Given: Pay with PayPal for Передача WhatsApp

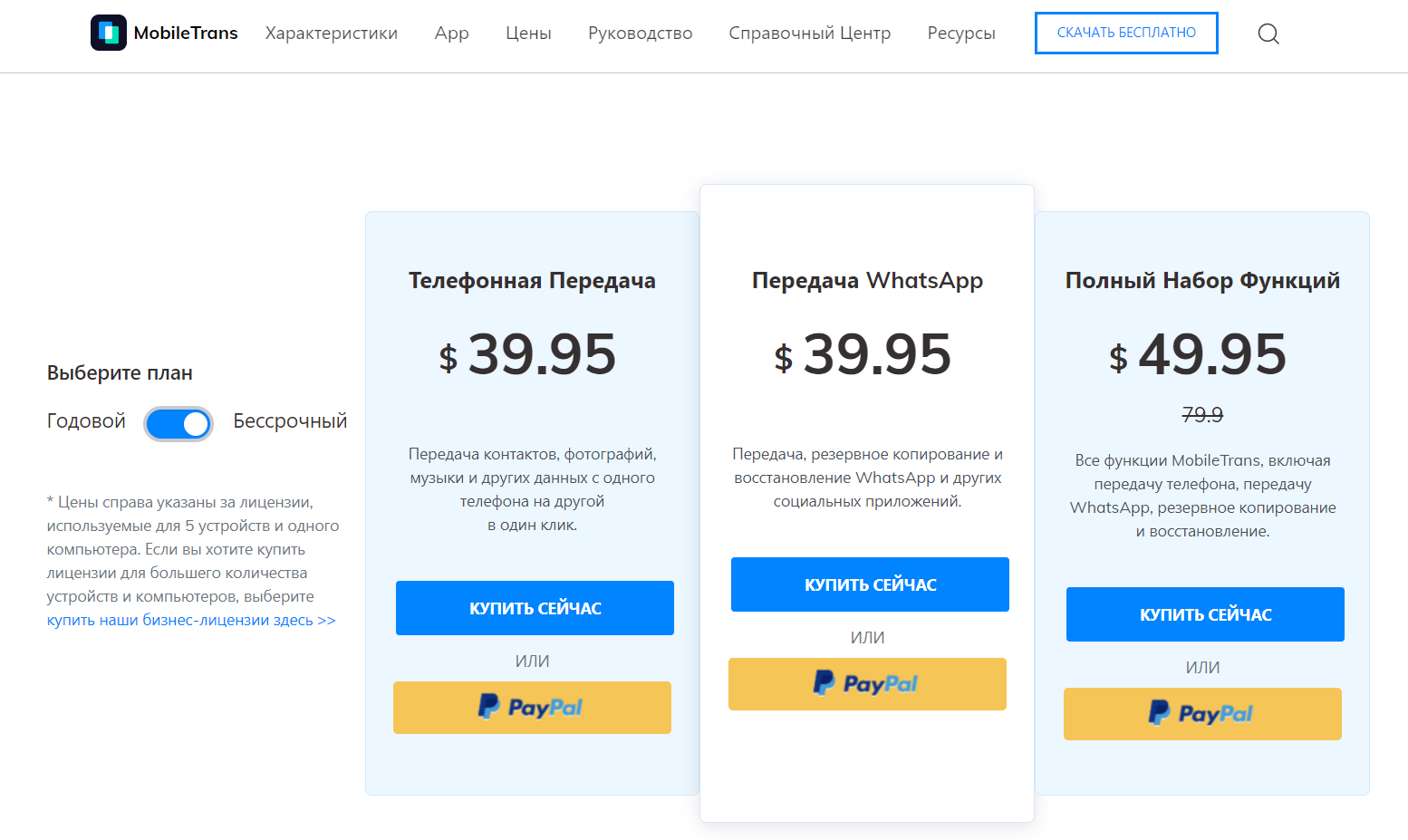Looking at the screenshot, I should pos(867,684).
